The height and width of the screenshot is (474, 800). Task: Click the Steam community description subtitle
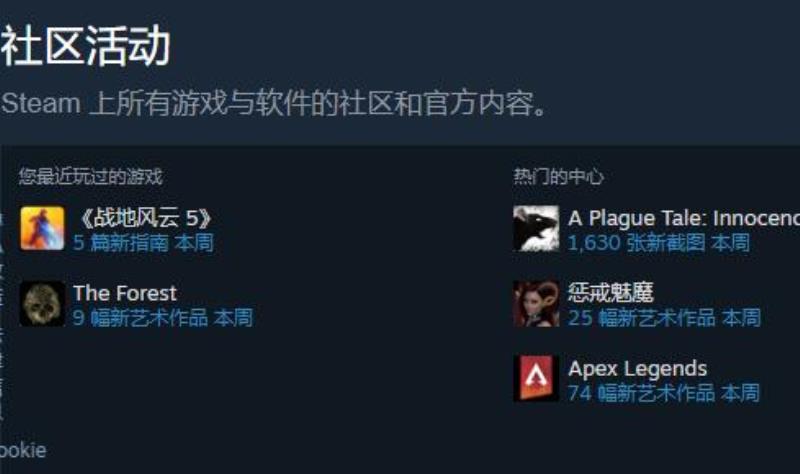pyautogui.click(x=274, y=104)
